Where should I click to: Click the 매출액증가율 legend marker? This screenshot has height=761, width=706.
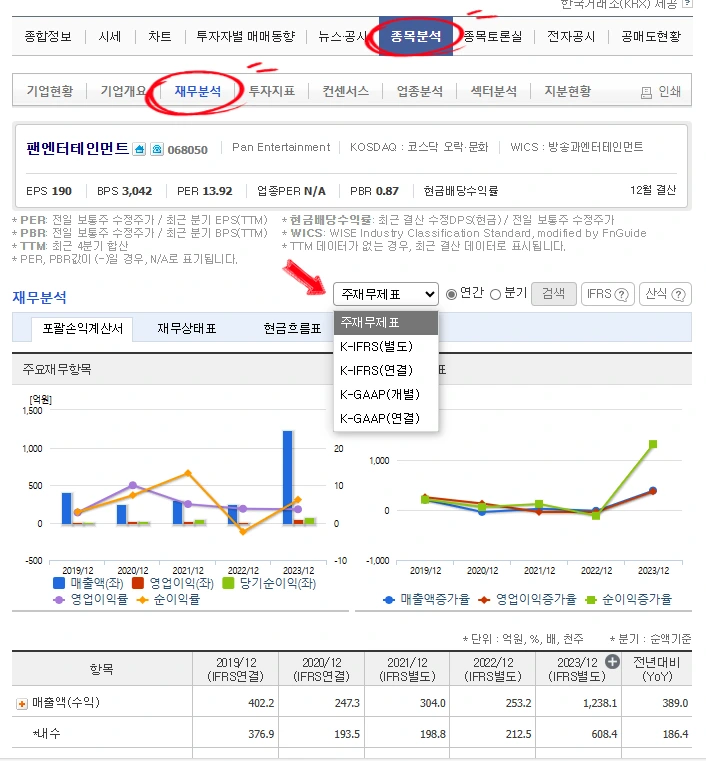coord(389,600)
